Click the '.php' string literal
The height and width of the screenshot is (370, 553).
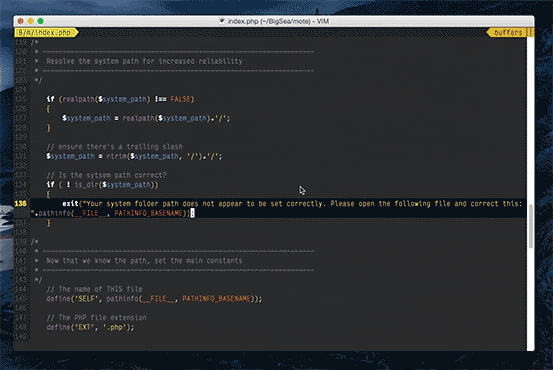115,327
